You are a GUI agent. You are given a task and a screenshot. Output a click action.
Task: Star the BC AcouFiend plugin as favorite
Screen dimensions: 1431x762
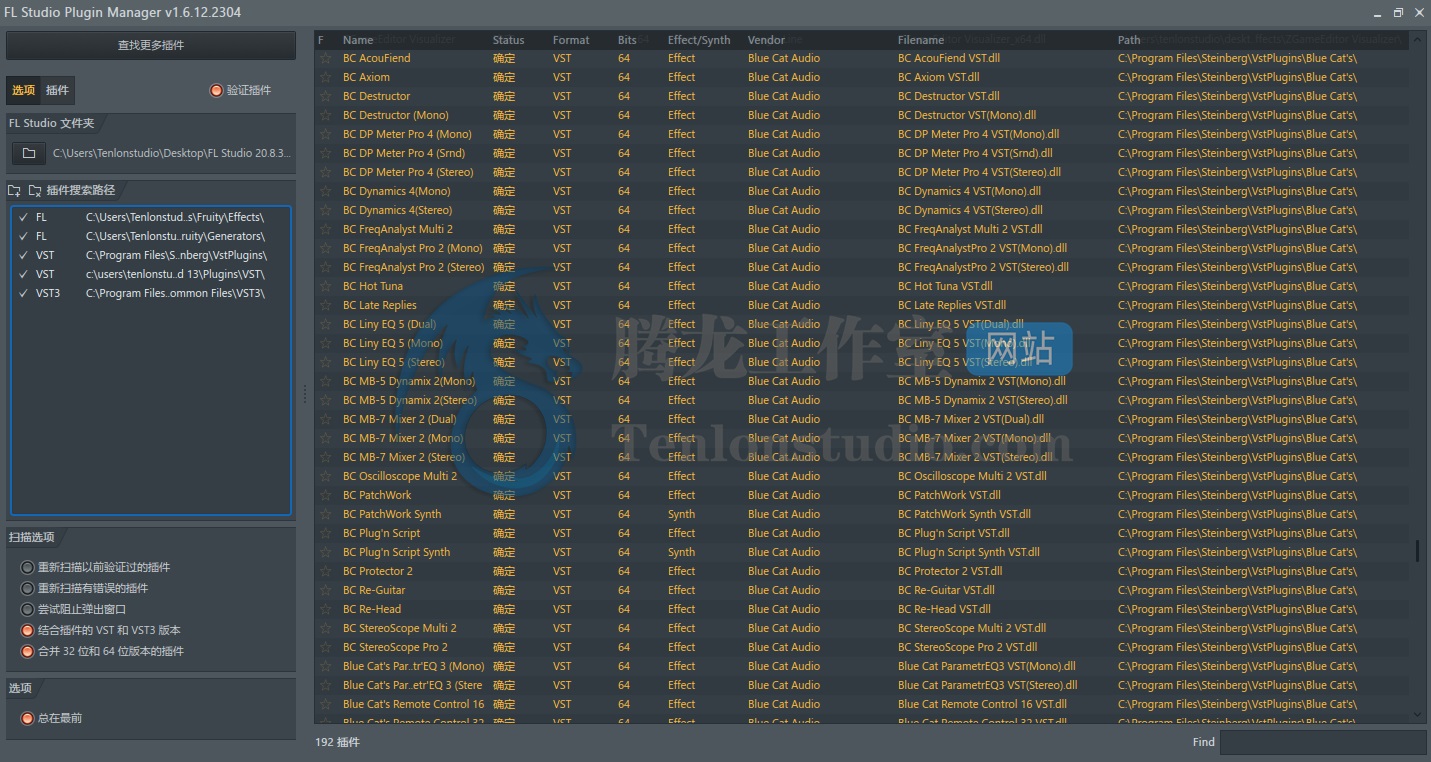tap(325, 58)
